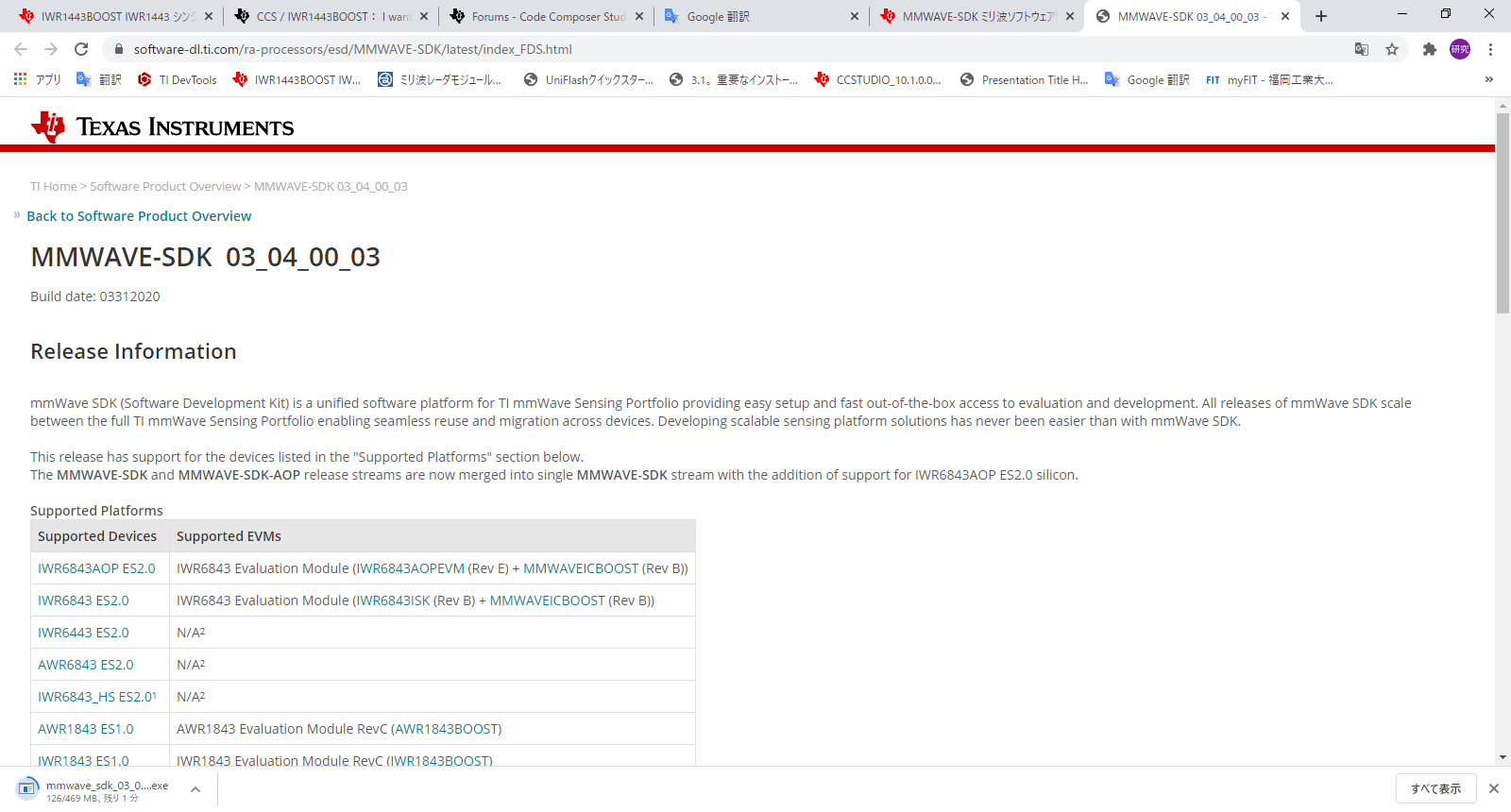Close the downloads bar

pyautogui.click(x=1494, y=788)
